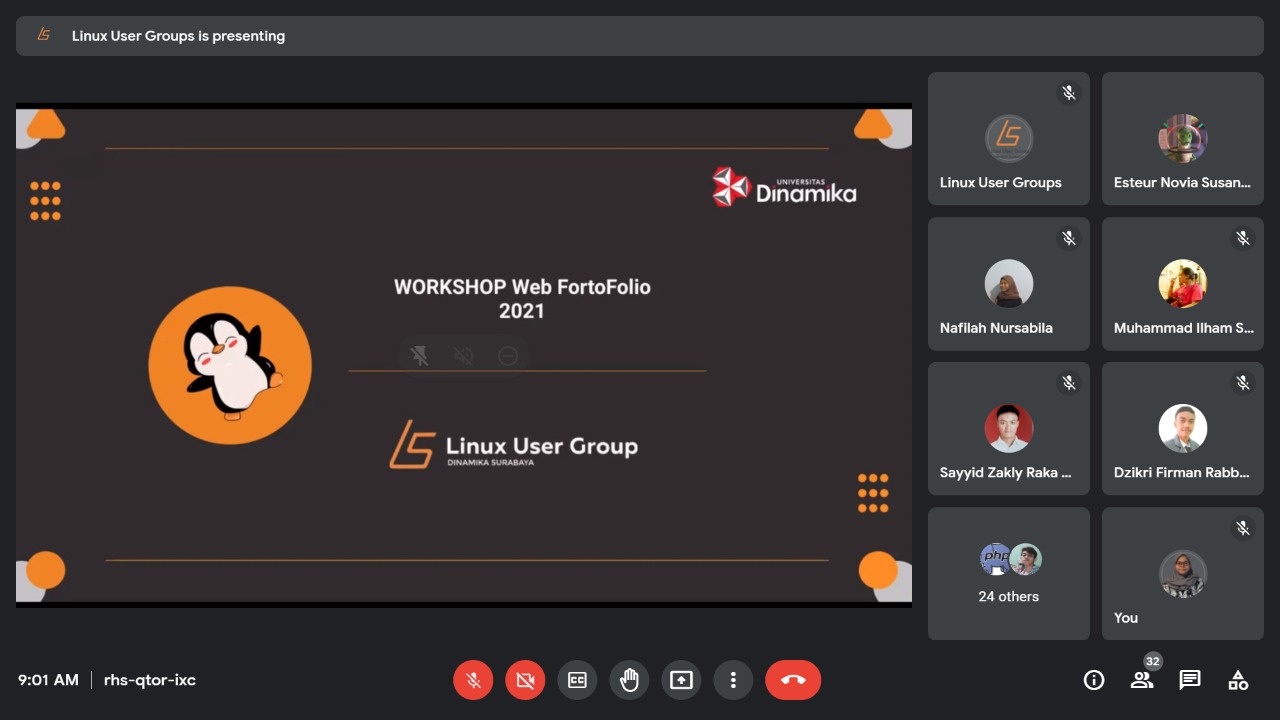Click the "Nafilah Nursabila" name label
The height and width of the screenshot is (720, 1280).
[996, 328]
